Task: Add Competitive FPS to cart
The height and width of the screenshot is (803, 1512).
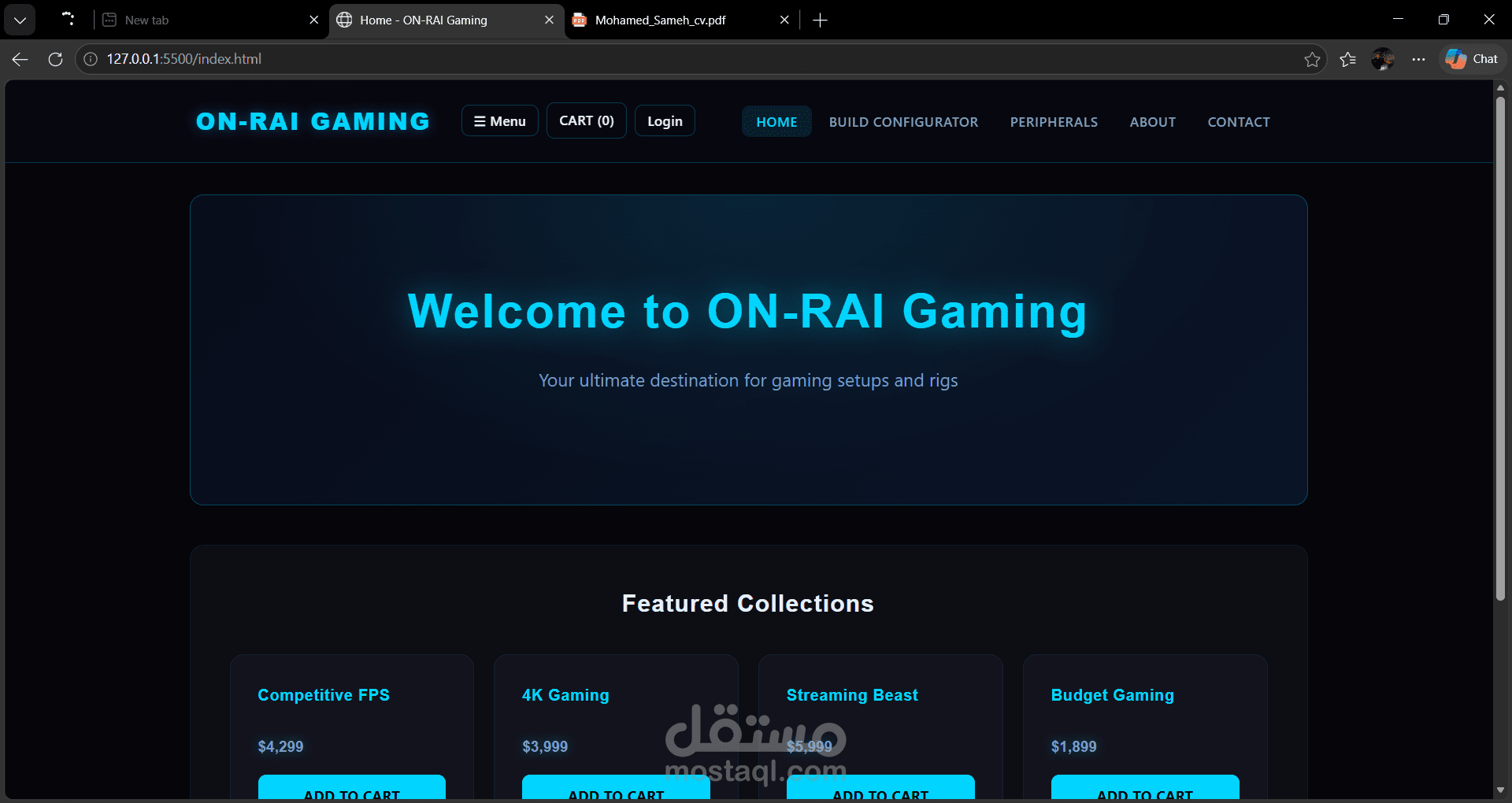Action: tap(352, 788)
